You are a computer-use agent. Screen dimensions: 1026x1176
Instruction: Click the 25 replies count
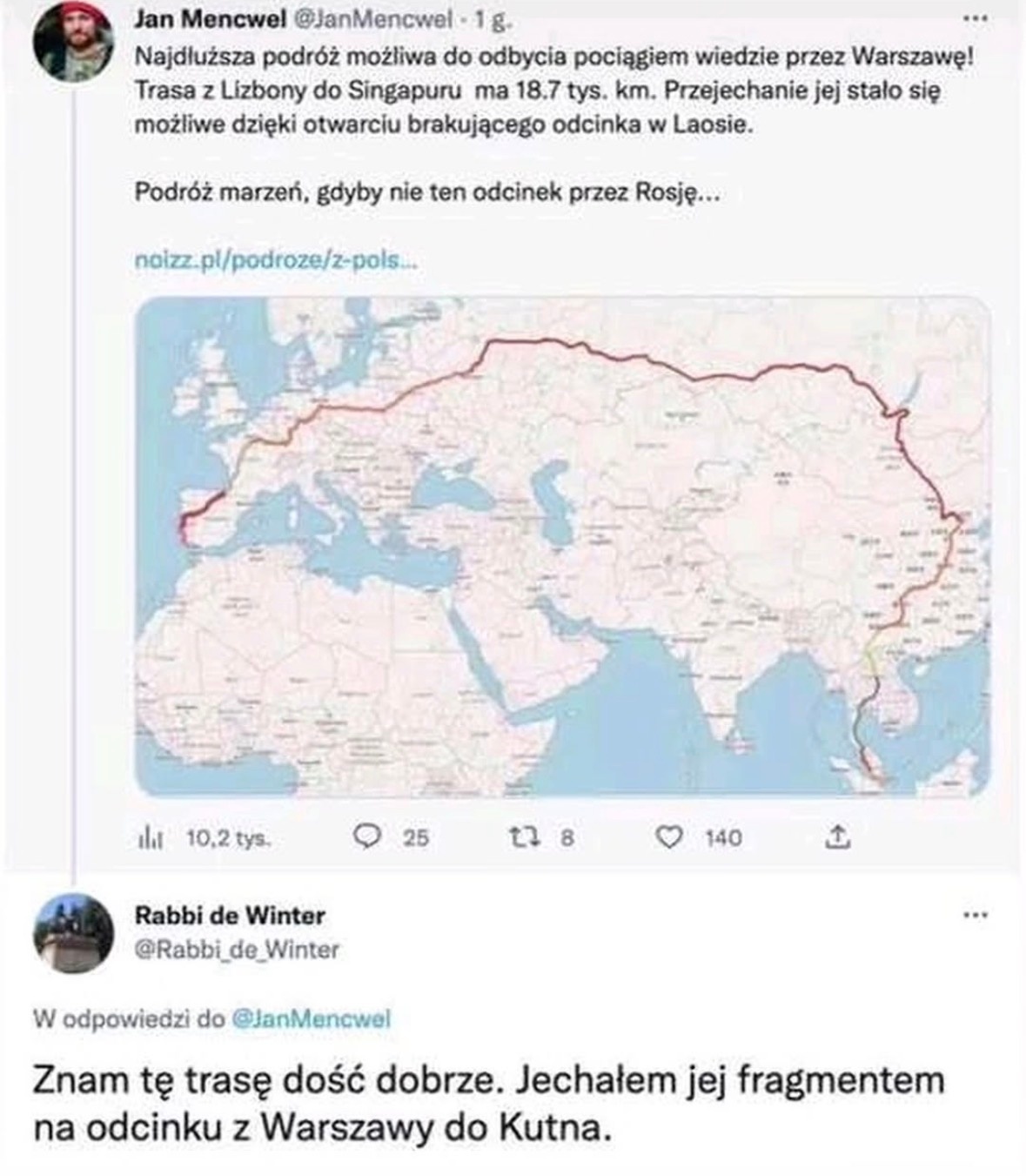(416, 838)
